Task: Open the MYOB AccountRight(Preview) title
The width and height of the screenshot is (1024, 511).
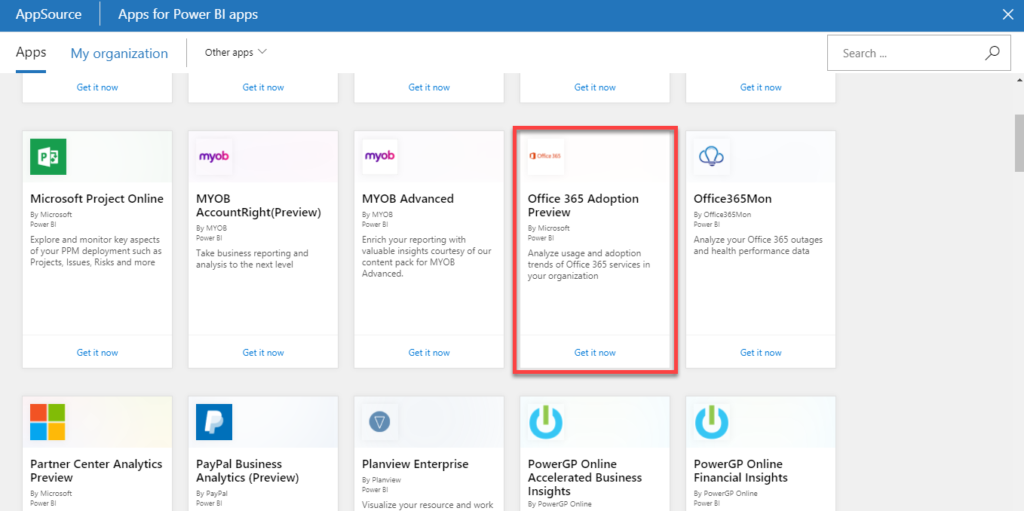Action: coord(259,205)
